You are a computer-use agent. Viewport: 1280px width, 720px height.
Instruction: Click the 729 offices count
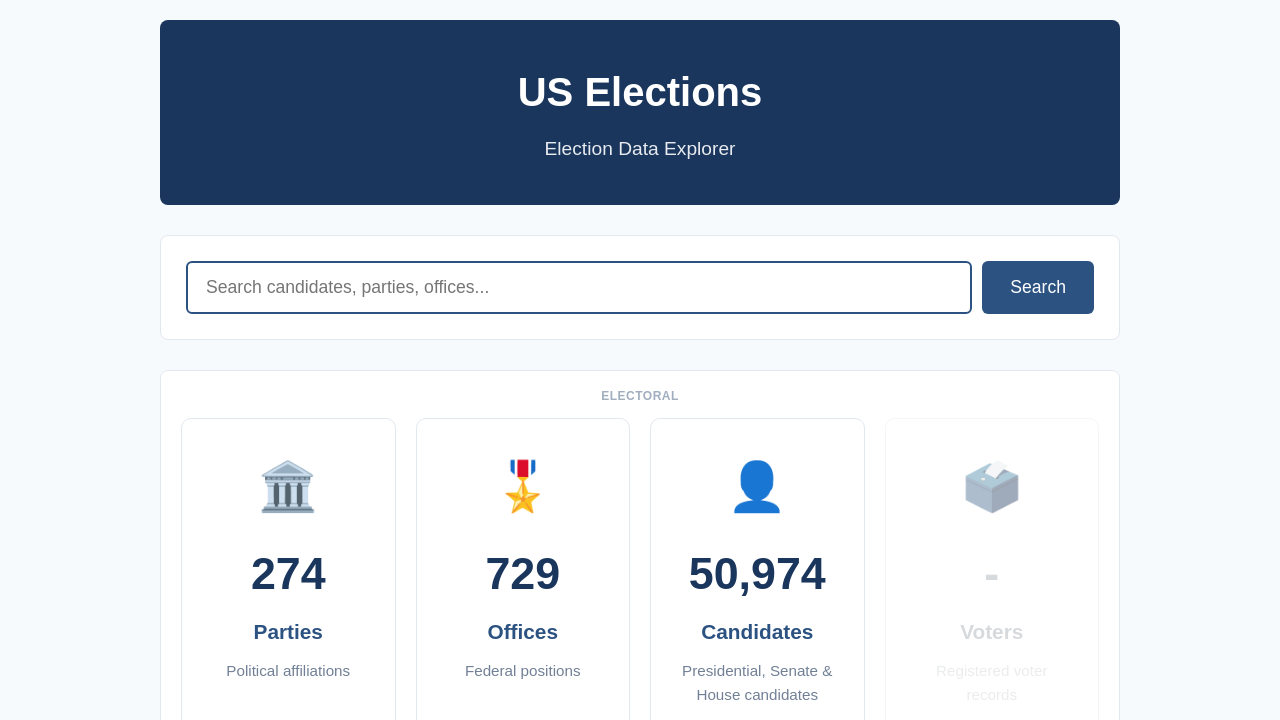point(523,574)
